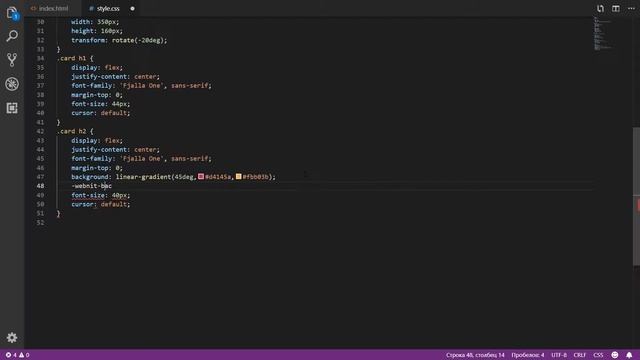This screenshot has height=360, width=640.
Task: Click line number 48 in the gutter
Action: [x=40, y=186]
